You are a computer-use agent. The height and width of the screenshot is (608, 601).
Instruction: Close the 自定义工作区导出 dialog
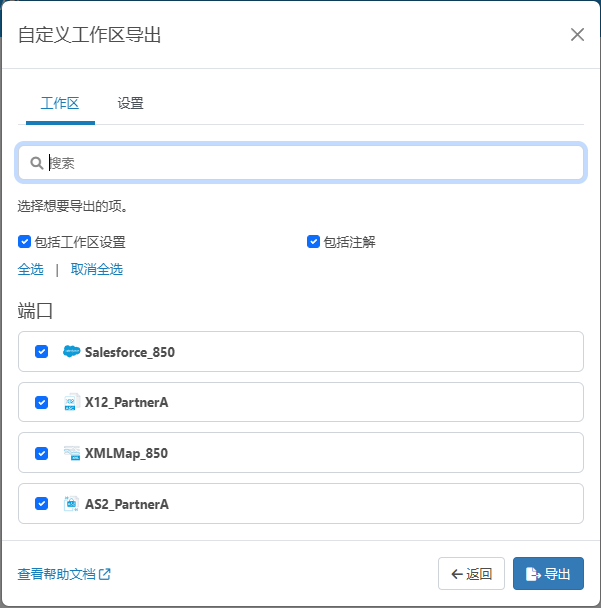click(x=577, y=35)
